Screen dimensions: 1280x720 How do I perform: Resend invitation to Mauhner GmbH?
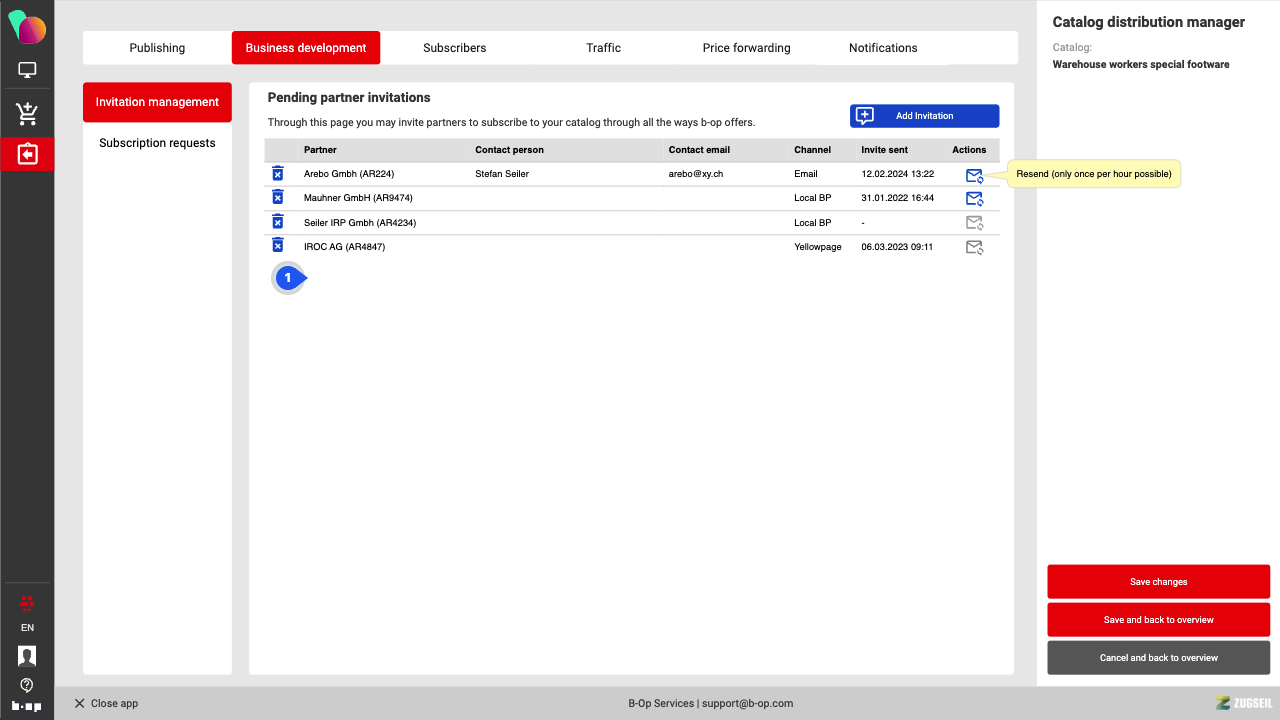(974, 199)
